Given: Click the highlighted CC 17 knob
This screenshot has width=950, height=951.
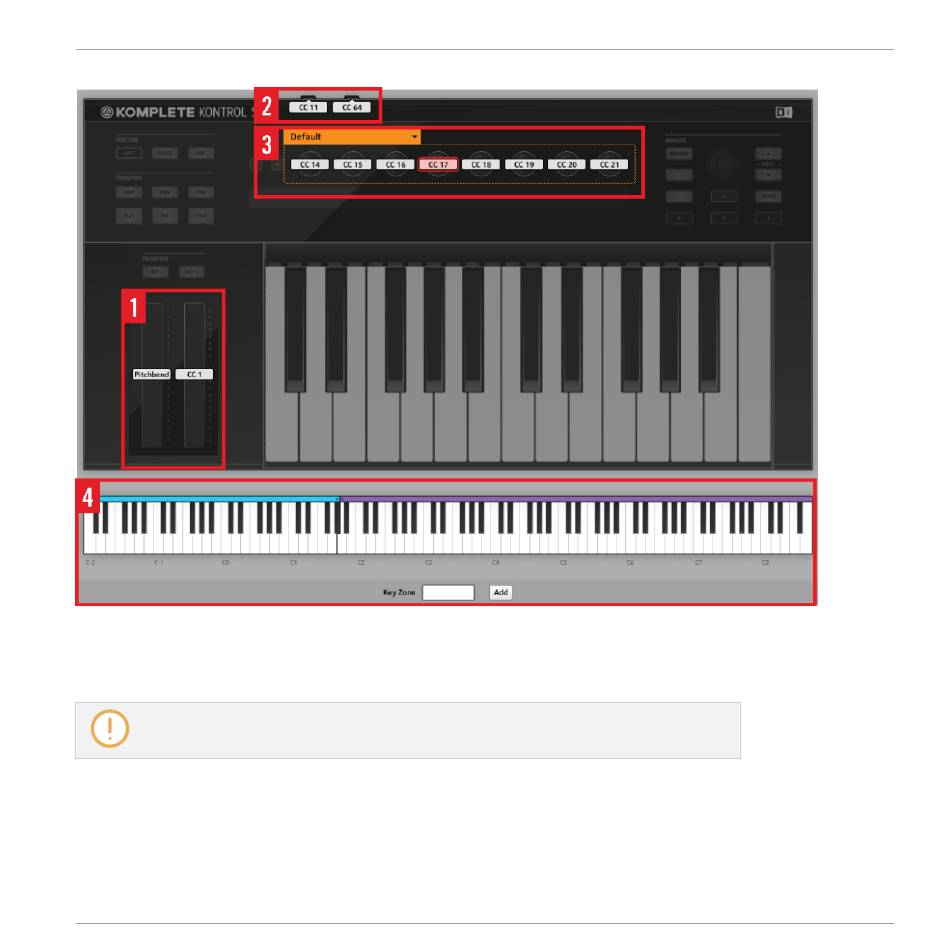Looking at the screenshot, I should point(438,164).
